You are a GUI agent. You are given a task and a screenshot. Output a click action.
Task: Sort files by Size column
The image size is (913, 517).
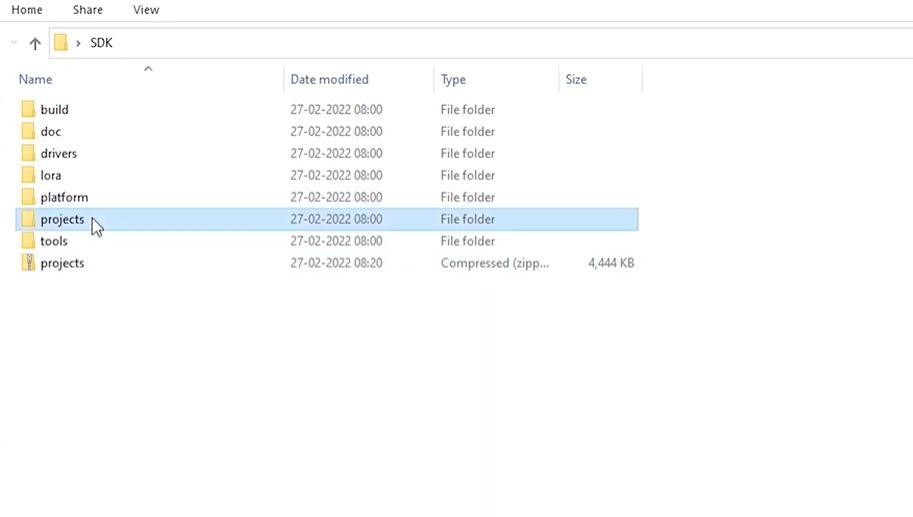pos(576,79)
